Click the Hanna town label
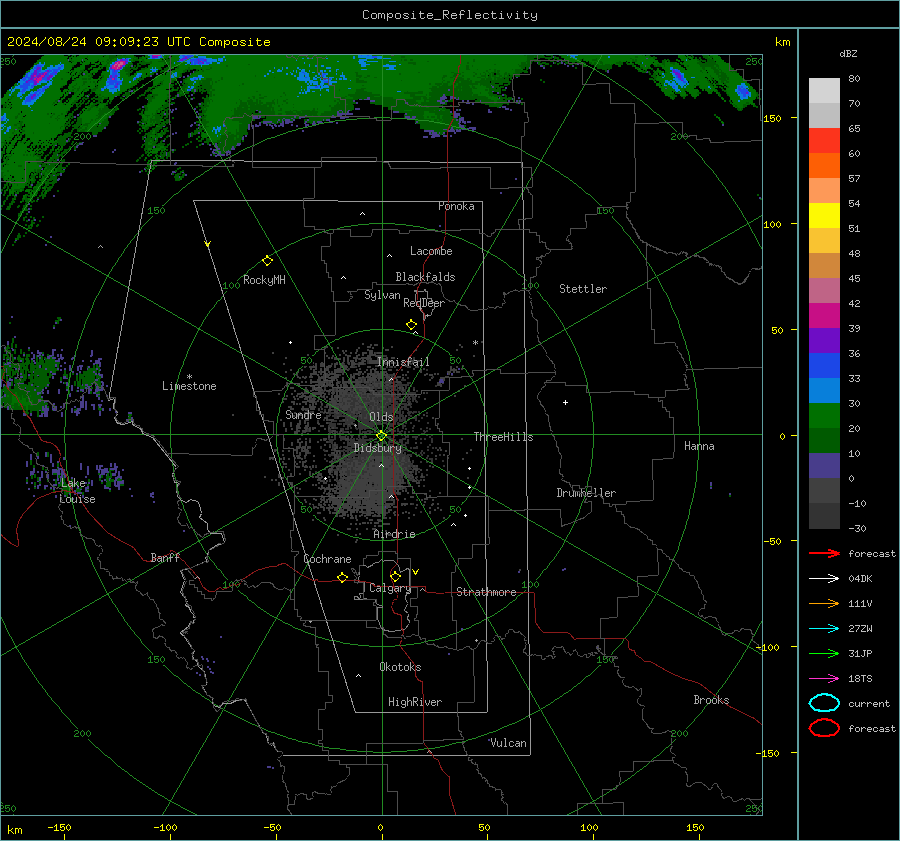The width and height of the screenshot is (900, 841). (699, 446)
